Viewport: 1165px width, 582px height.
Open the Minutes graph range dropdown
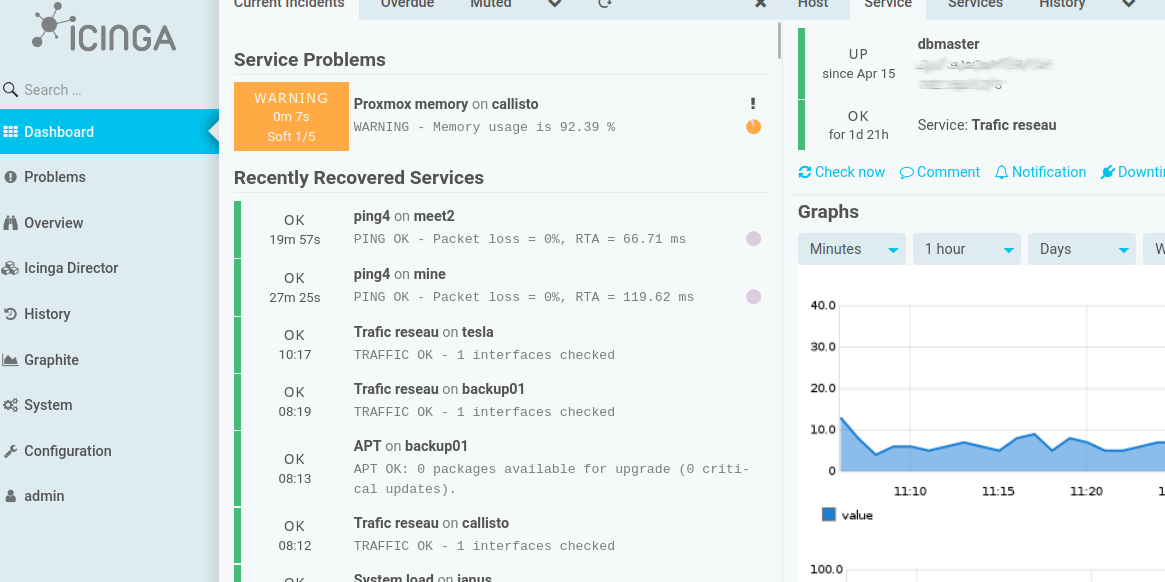click(x=851, y=249)
